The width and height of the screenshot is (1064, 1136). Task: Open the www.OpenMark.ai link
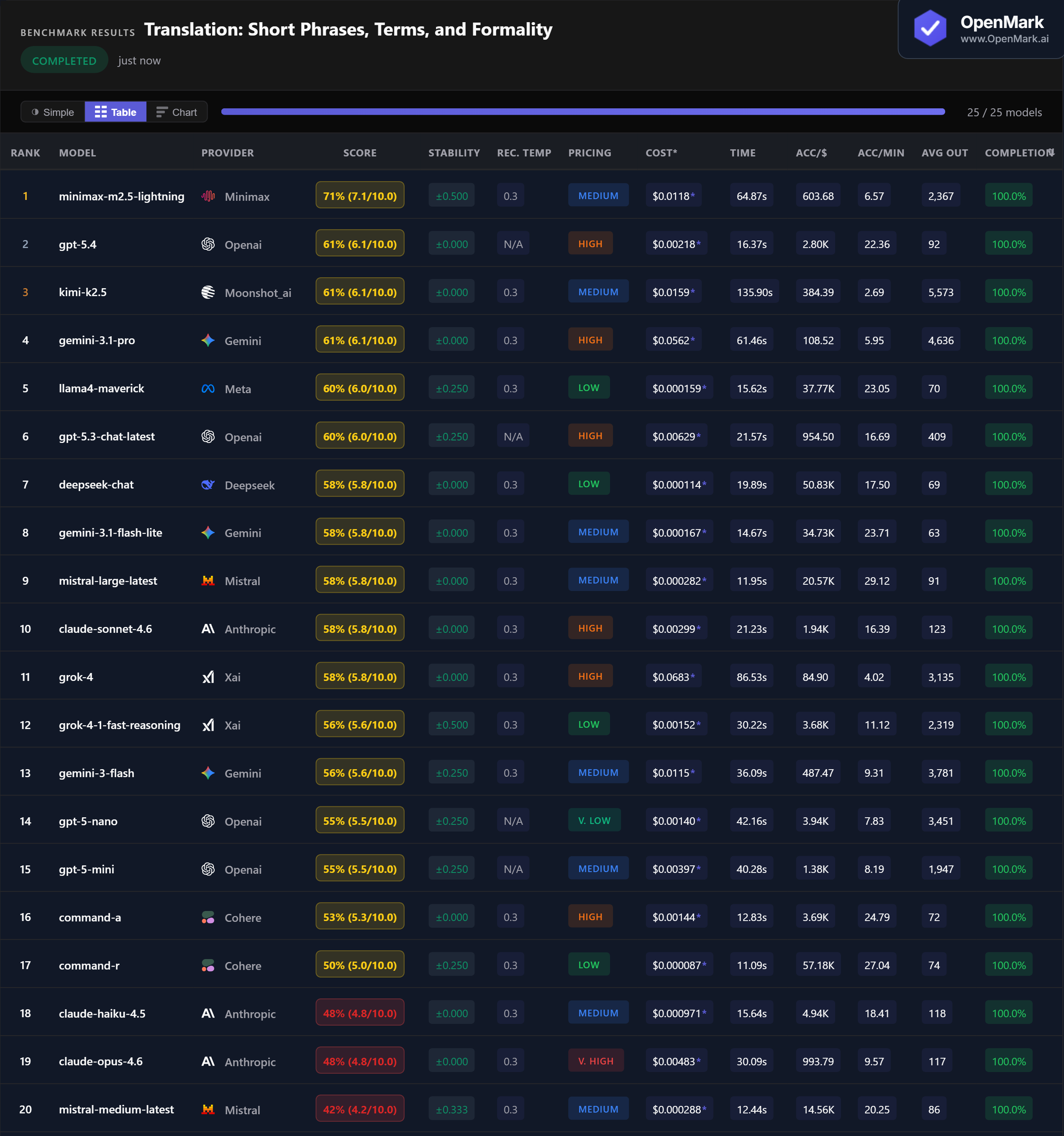pos(1004,39)
